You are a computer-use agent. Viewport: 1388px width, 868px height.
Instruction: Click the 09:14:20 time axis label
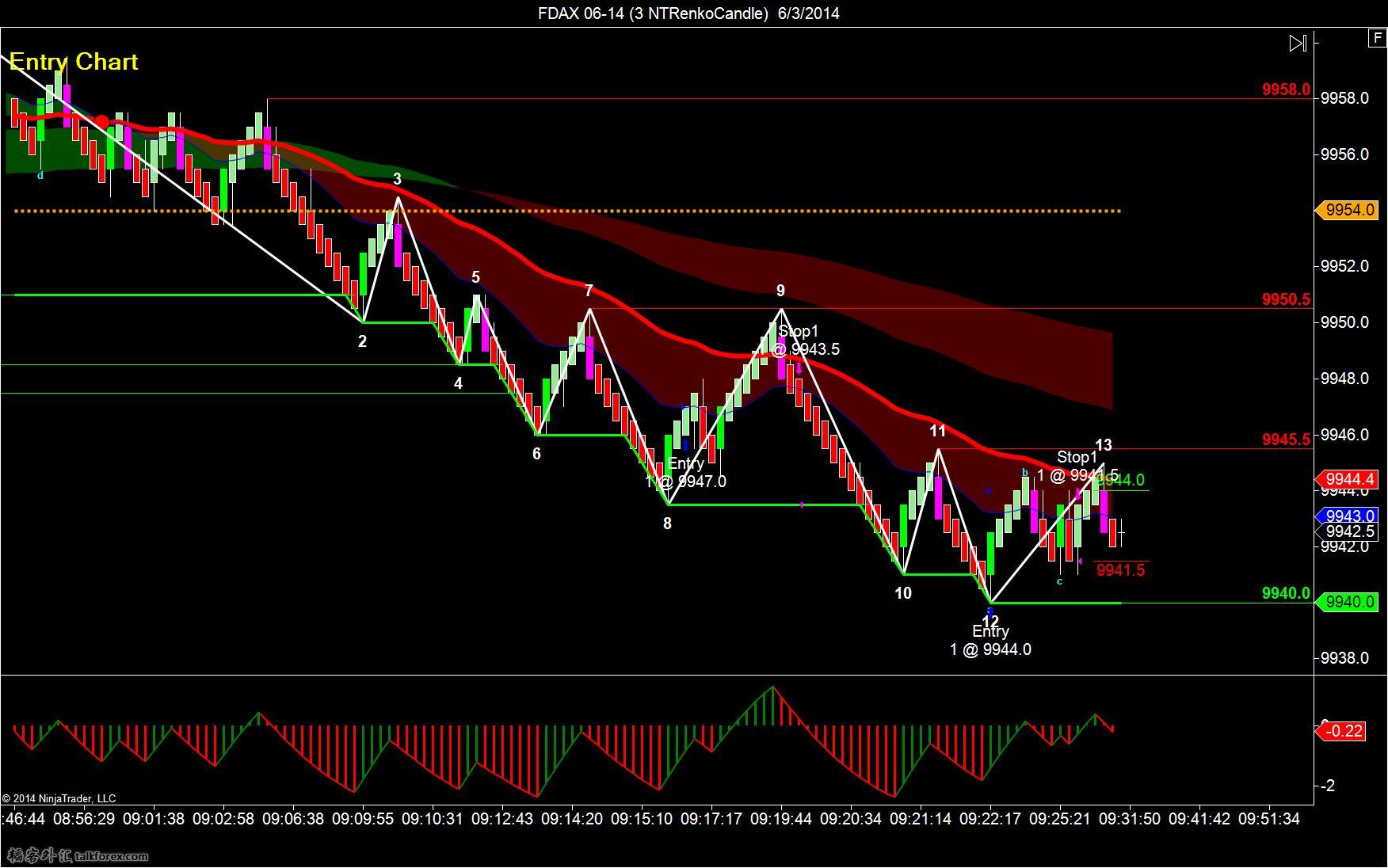(572, 819)
